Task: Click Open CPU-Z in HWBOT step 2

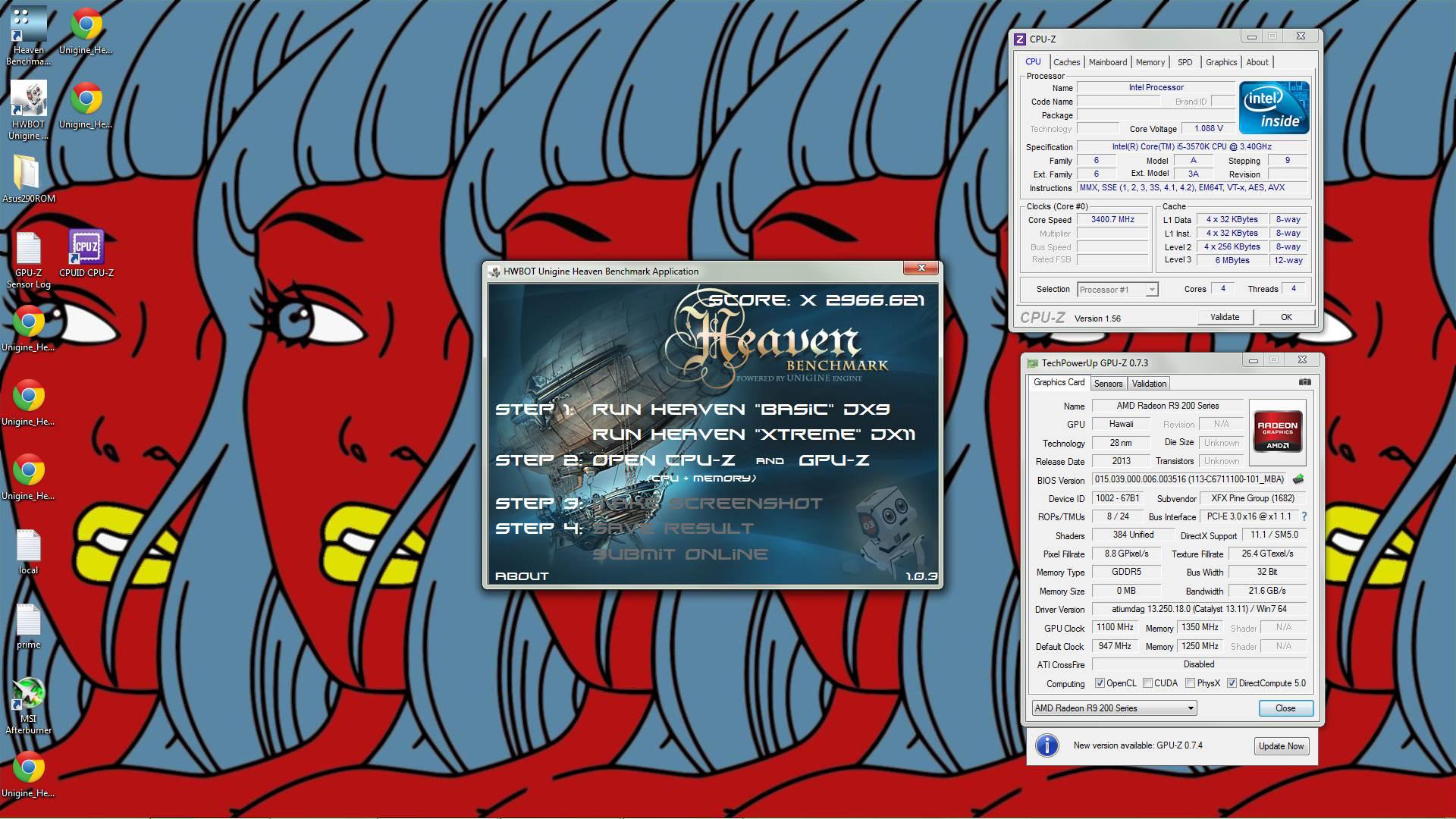Action: point(664,460)
